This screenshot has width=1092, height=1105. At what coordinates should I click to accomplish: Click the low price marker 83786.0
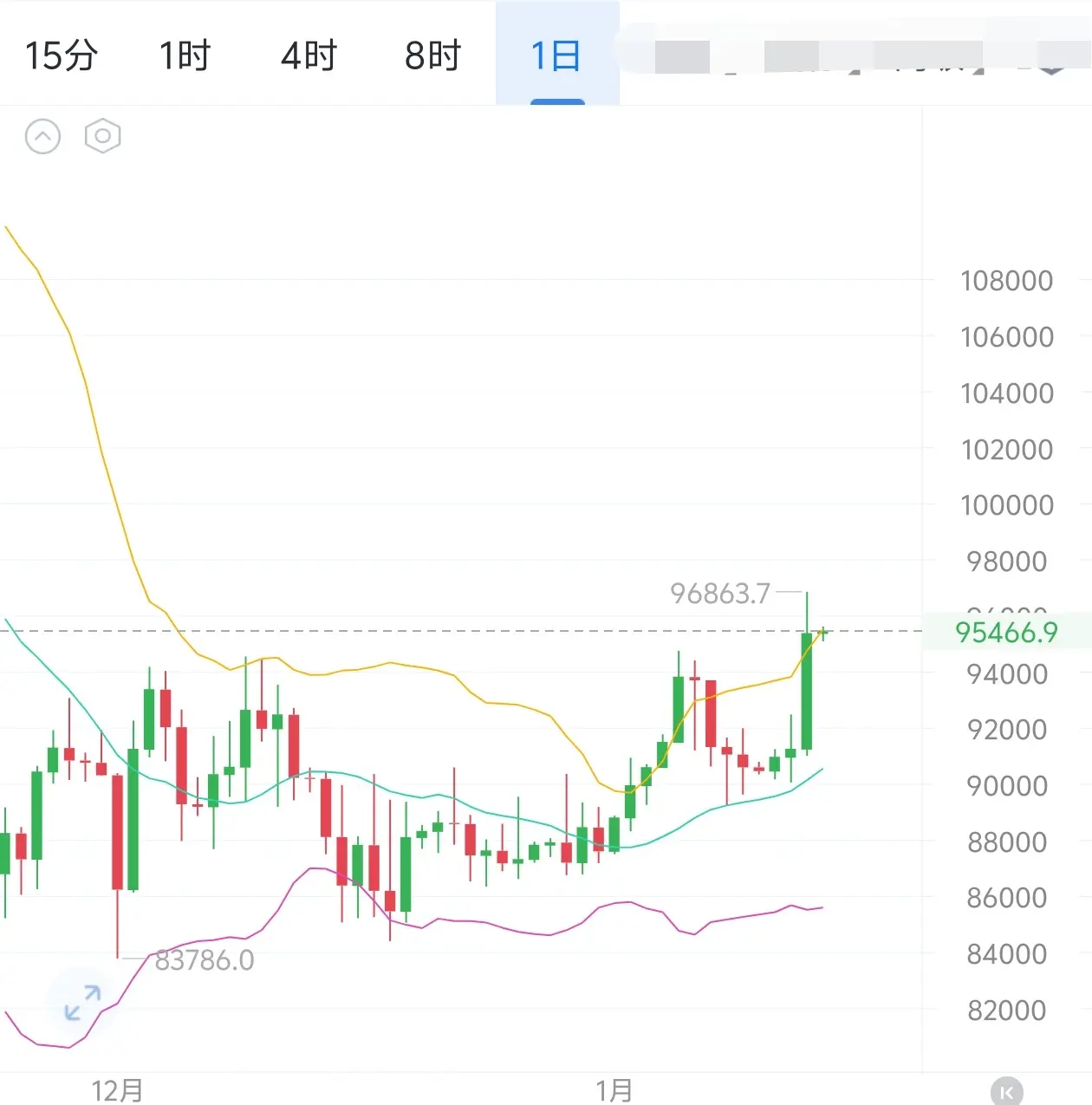pos(205,960)
